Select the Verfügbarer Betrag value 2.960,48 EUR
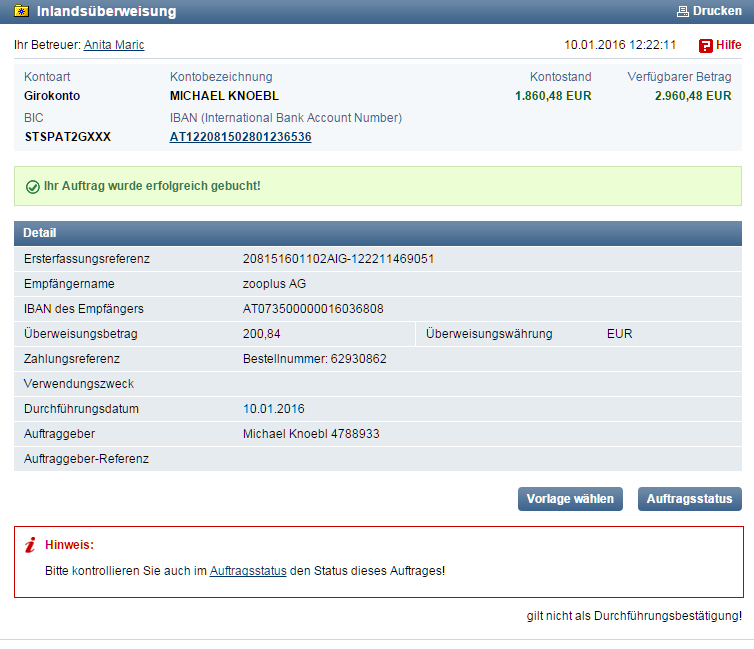 693,96
